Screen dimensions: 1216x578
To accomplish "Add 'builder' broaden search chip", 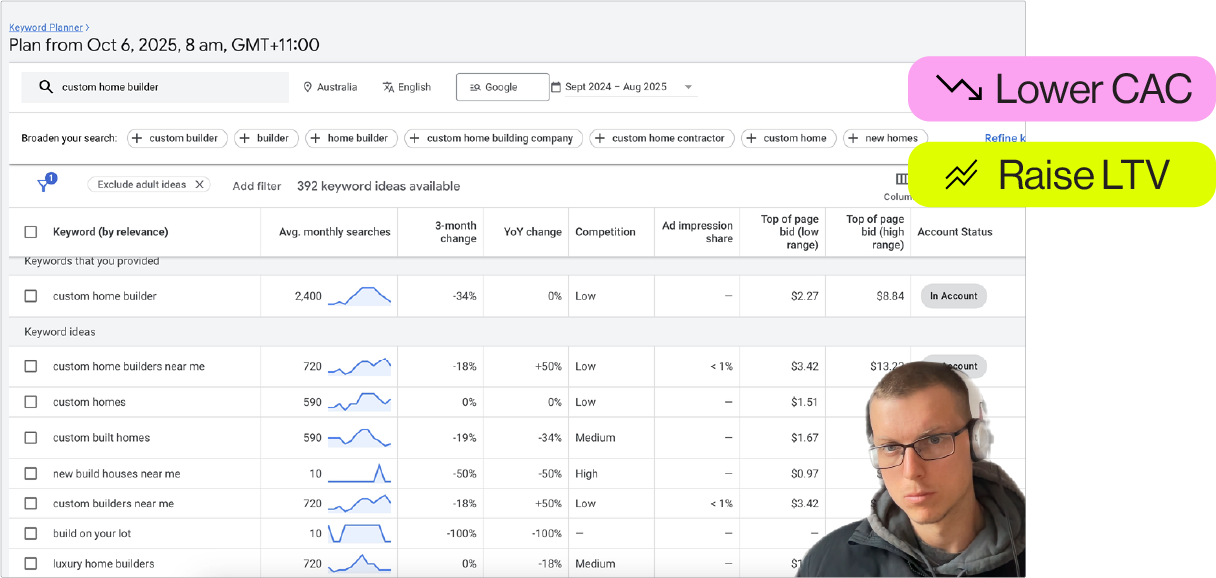I will click(x=266, y=138).
